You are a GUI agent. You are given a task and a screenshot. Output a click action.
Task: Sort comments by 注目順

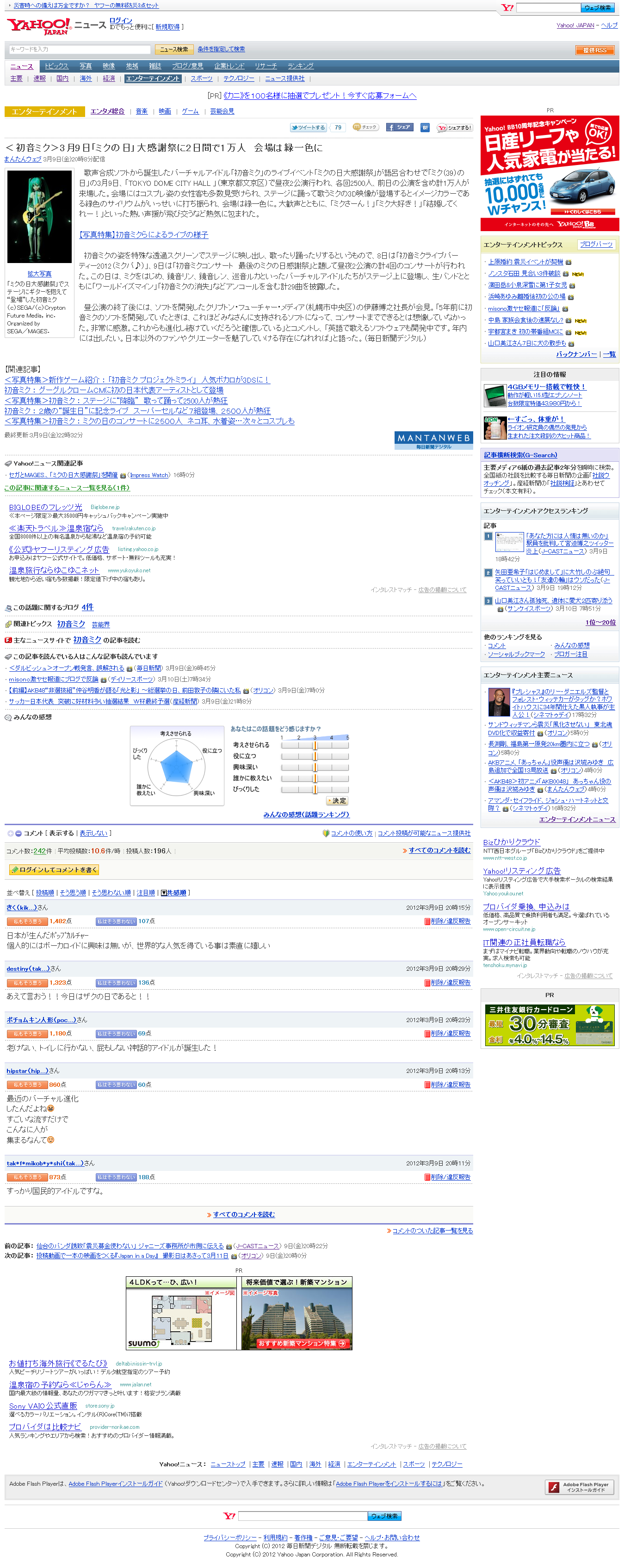click(x=146, y=893)
